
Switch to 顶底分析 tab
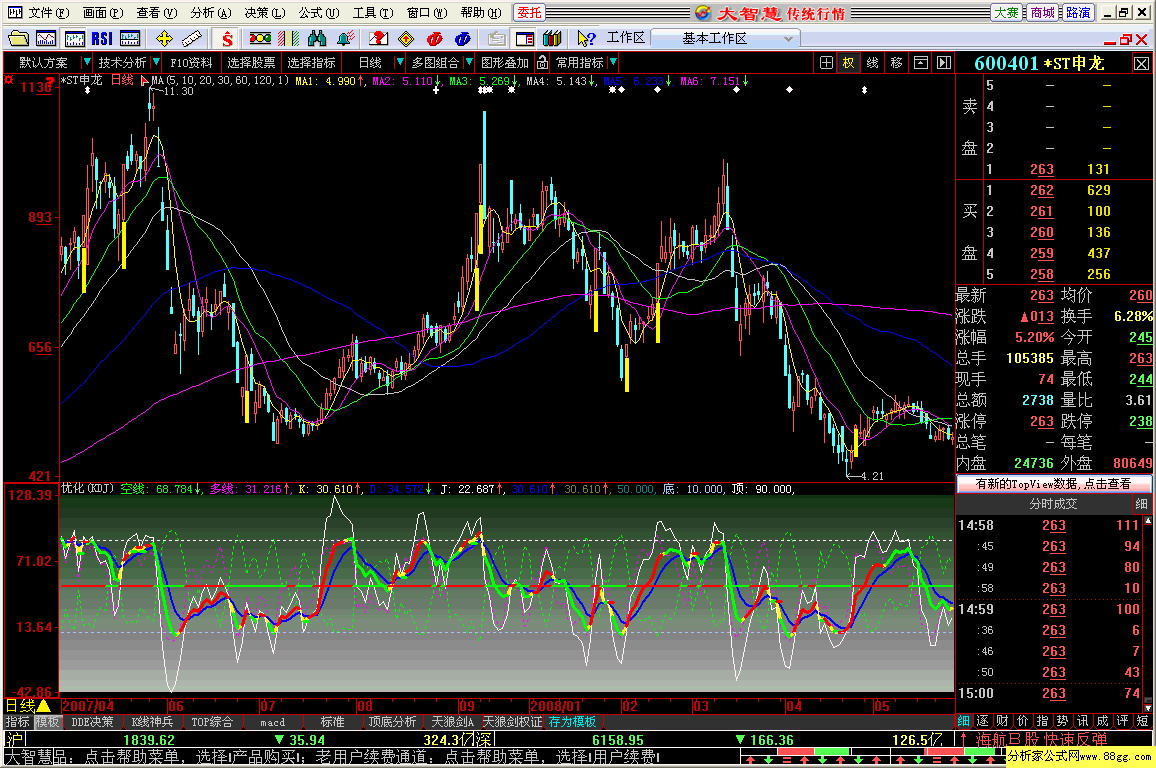click(x=392, y=722)
